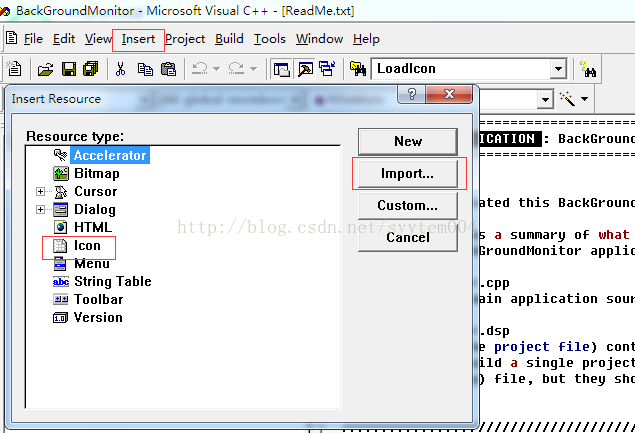Open the wizard action dropdown arrow
Viewport: 635px width, 433px height.
point(584,98)
